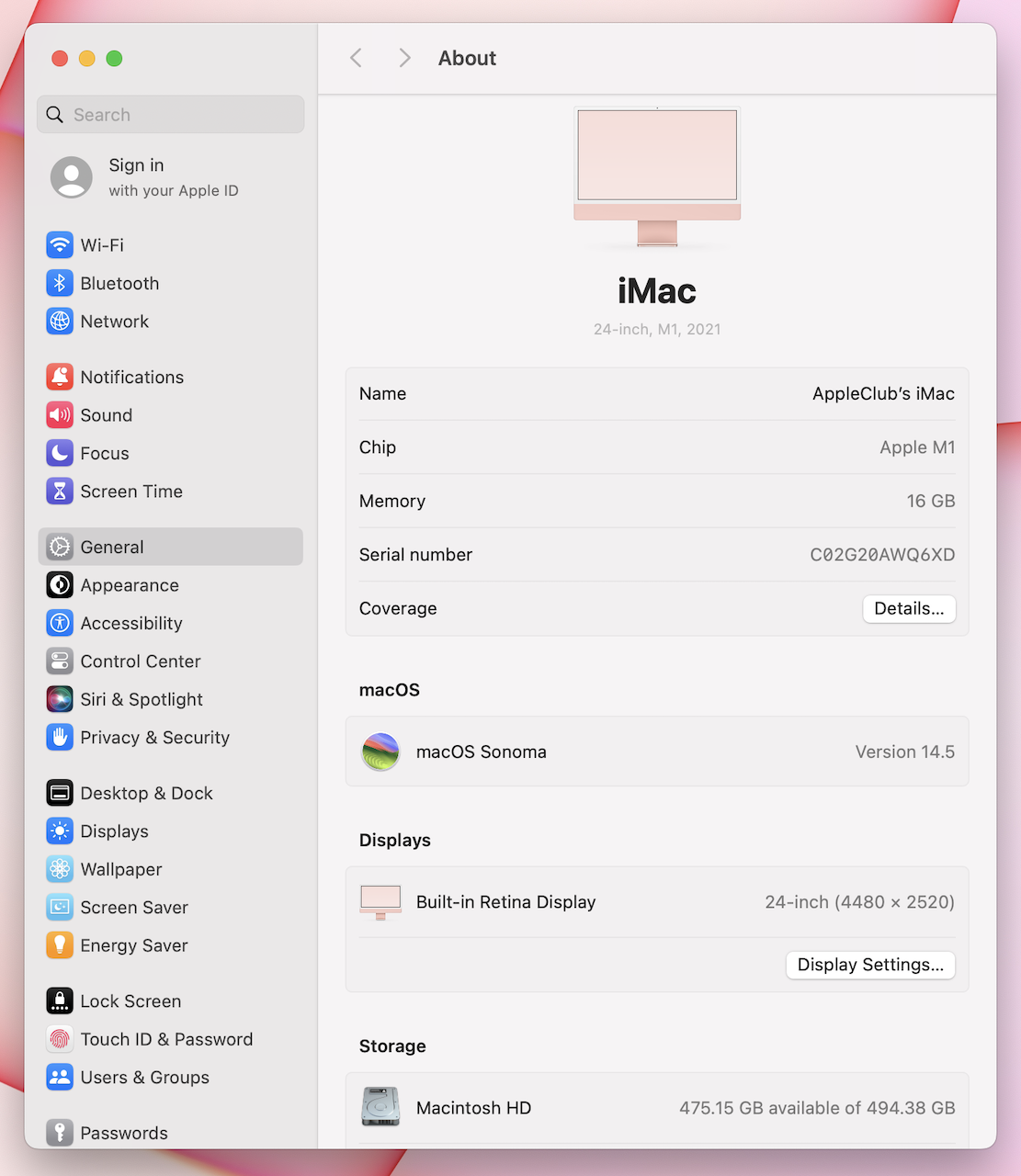Select Desktop & Dock icon
This screenshot has height=1176, width=1021.
point(60,793)
